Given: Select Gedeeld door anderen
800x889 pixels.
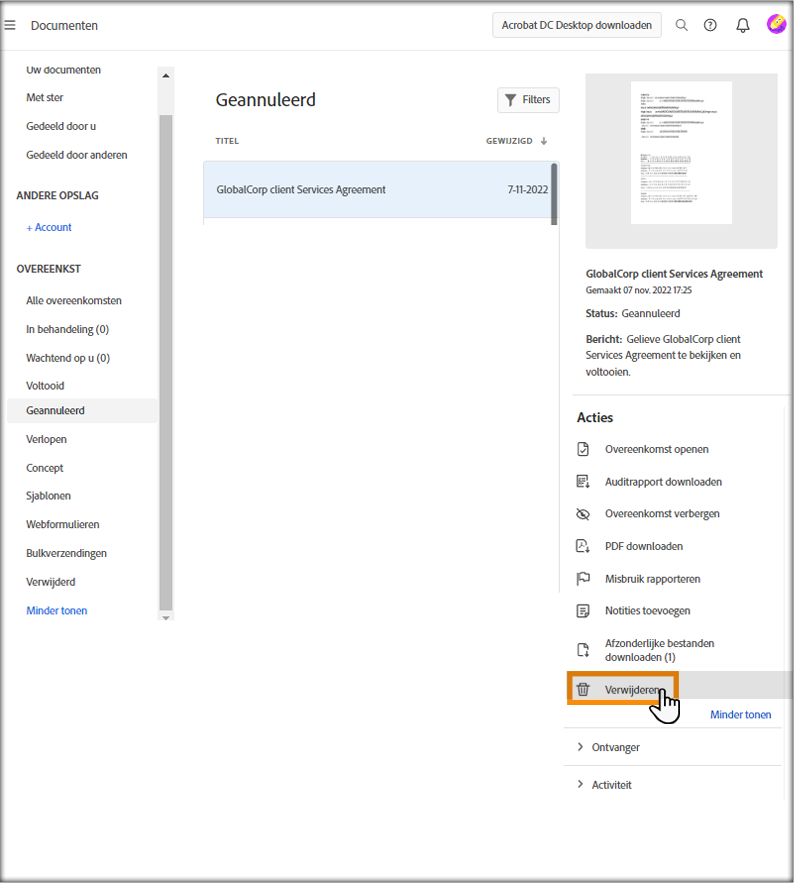Looking at the screenshot, I should (77, 155).
